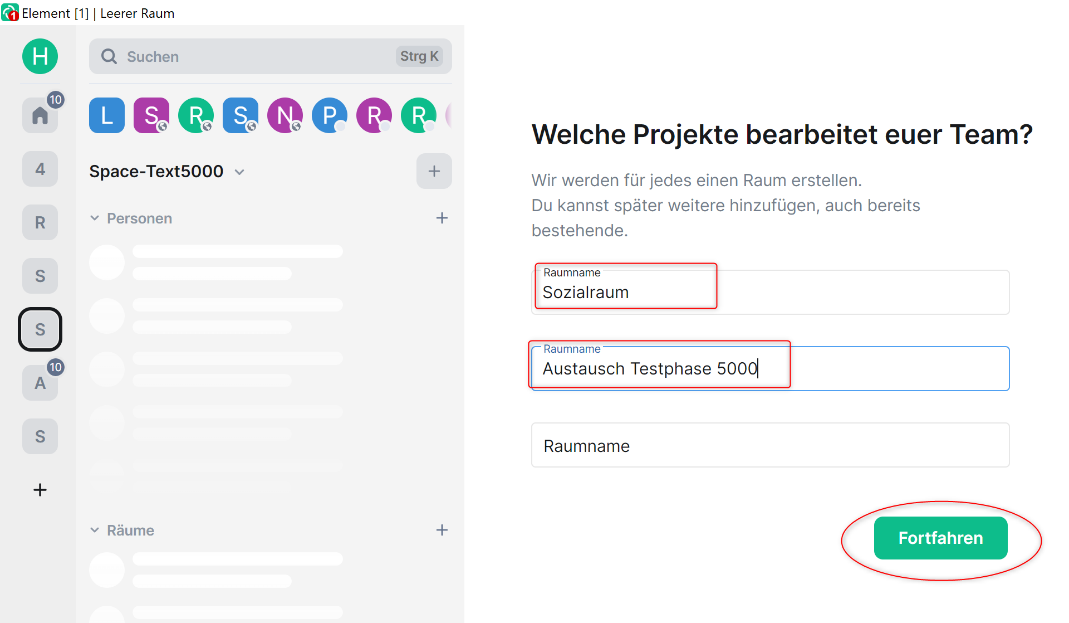Add a room via Räume plus icon

(x=442, y=530)
